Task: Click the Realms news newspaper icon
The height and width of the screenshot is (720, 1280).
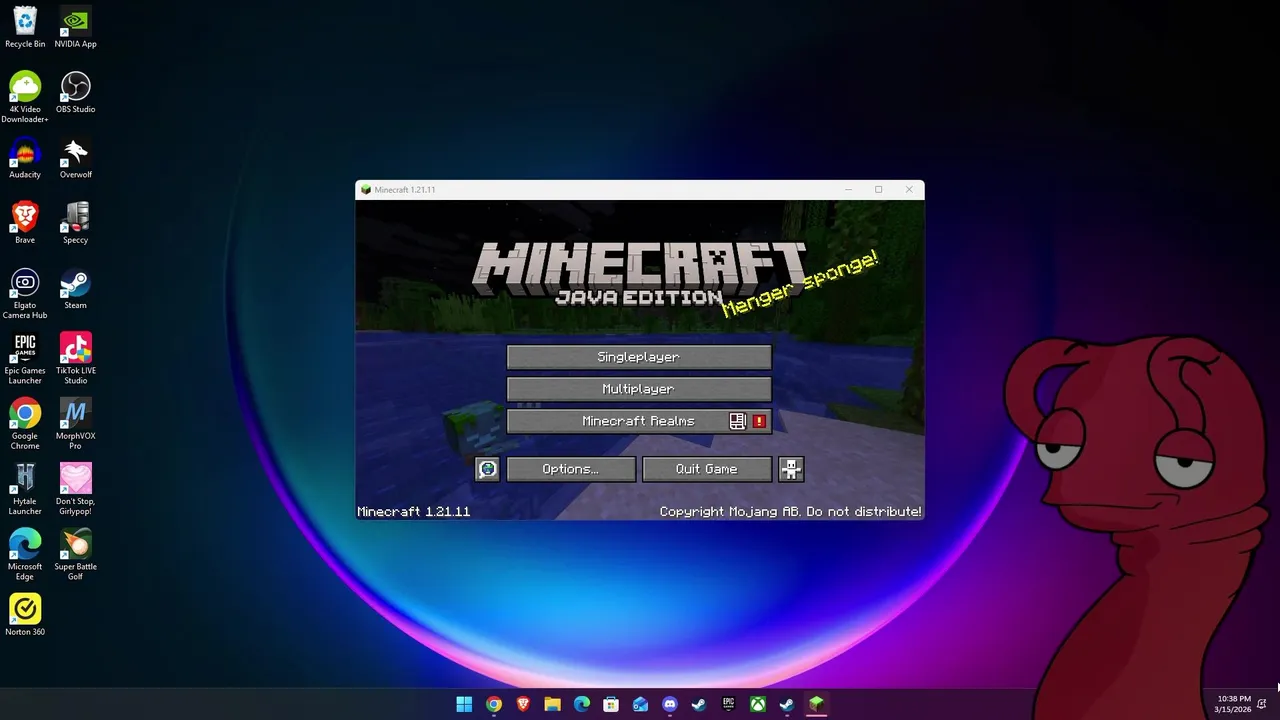Action: tap(738, 421)
